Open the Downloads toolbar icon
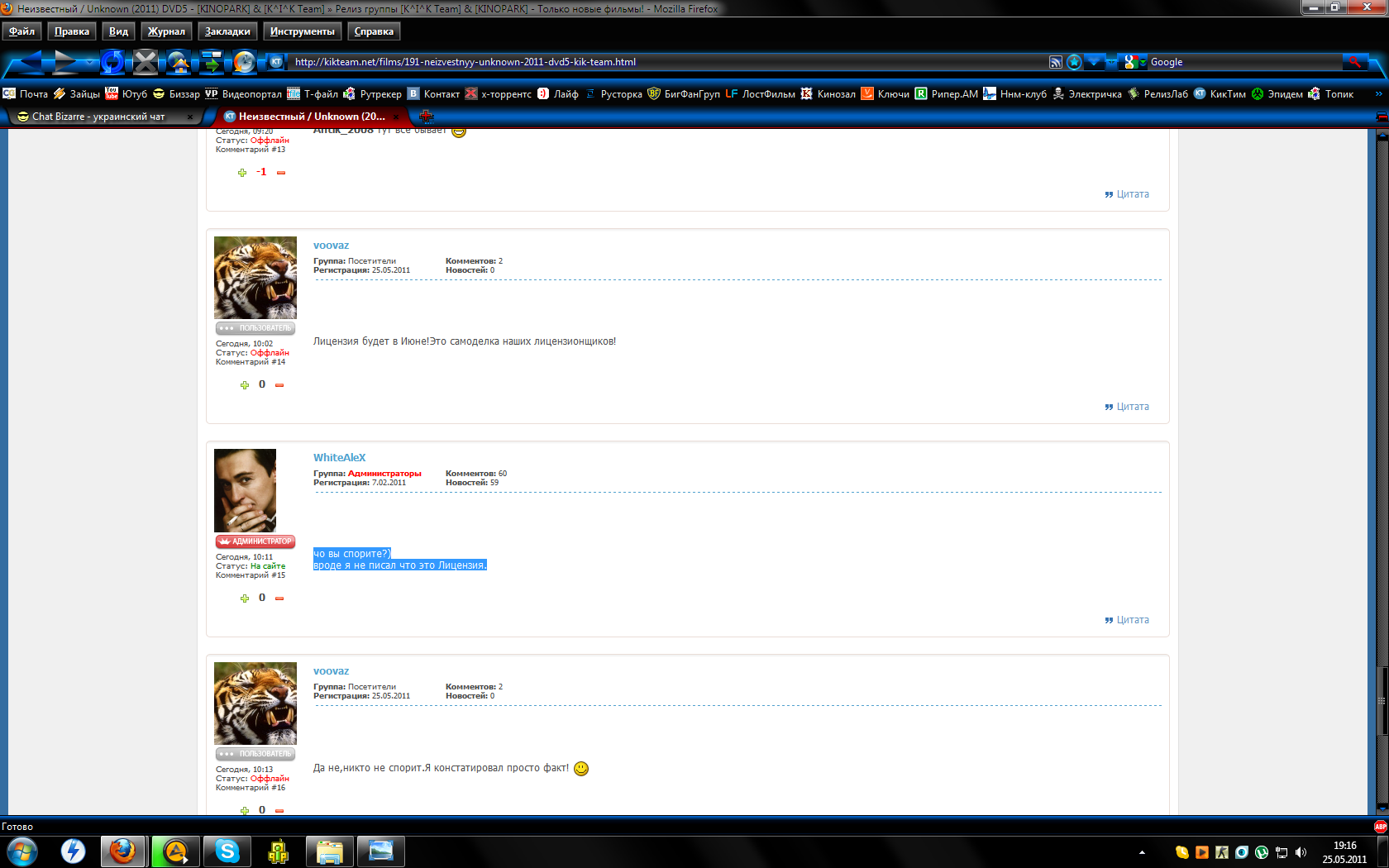Image resolution: width=1389 pixels, height=868 pixels. 212,61
